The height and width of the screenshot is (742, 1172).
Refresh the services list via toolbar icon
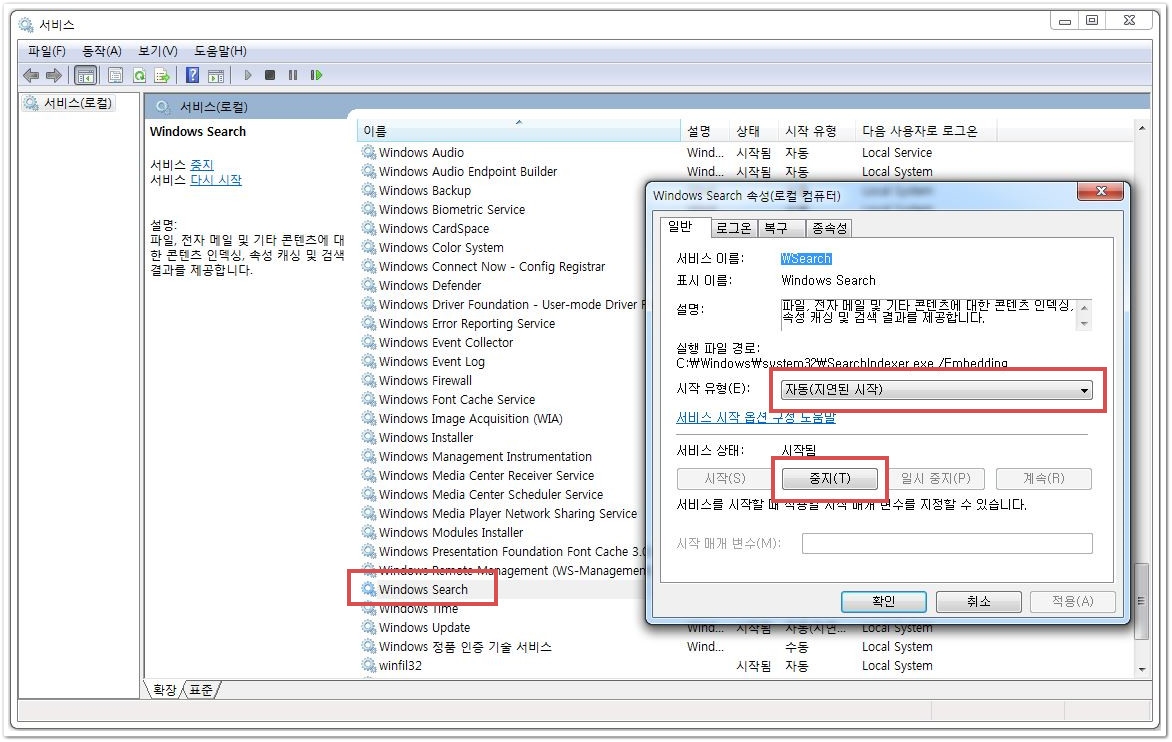tap(139, 75)
